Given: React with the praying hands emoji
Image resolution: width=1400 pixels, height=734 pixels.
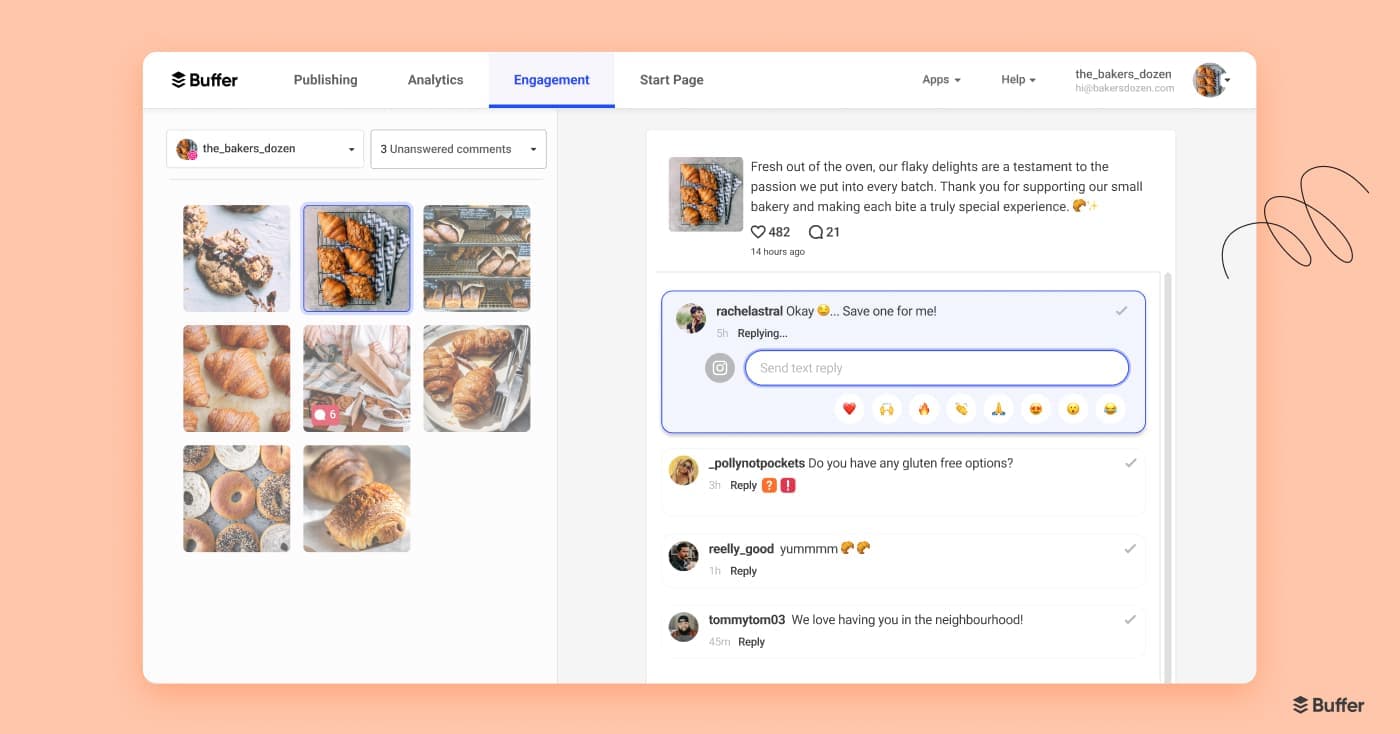Looking at the screenshot, I should 998,408.
